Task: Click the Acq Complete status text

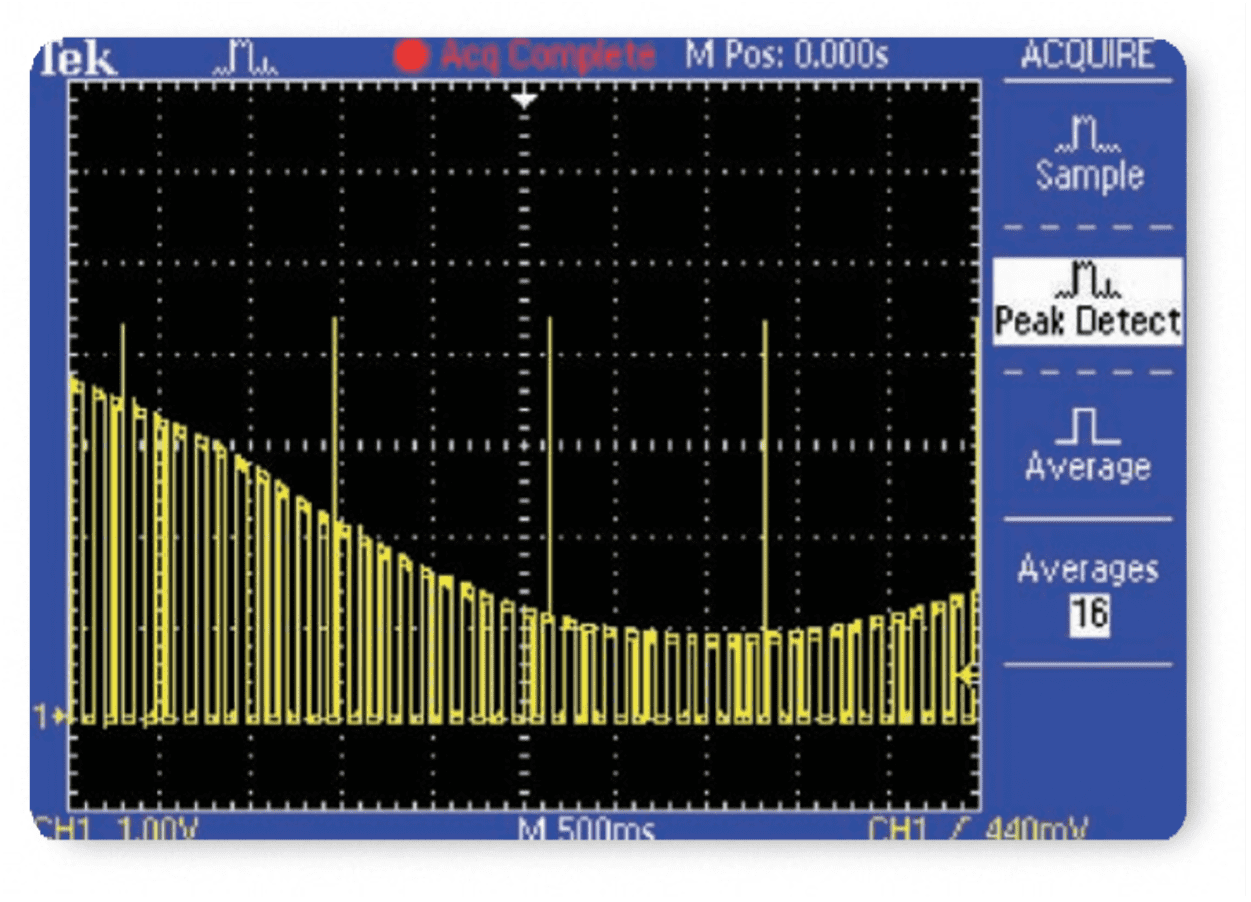Action: click(548, 56)
